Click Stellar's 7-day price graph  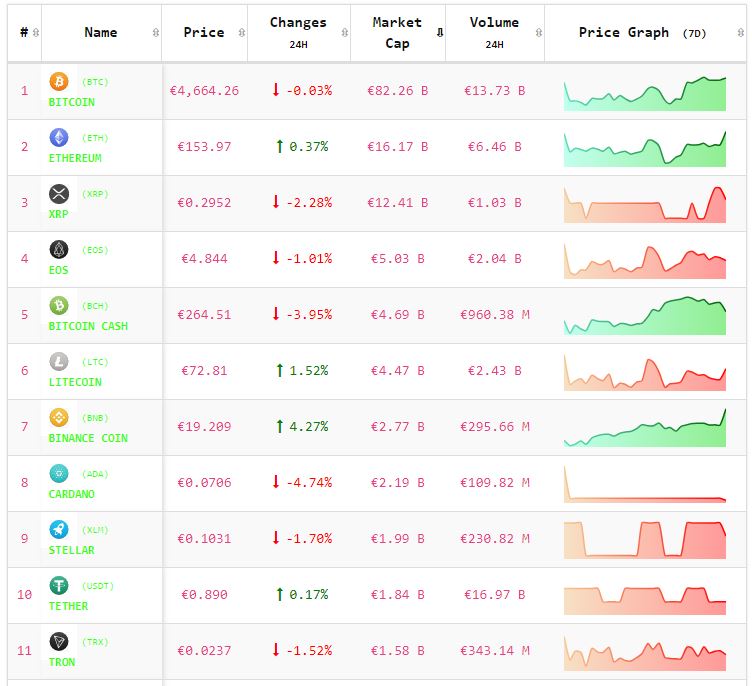645,539
